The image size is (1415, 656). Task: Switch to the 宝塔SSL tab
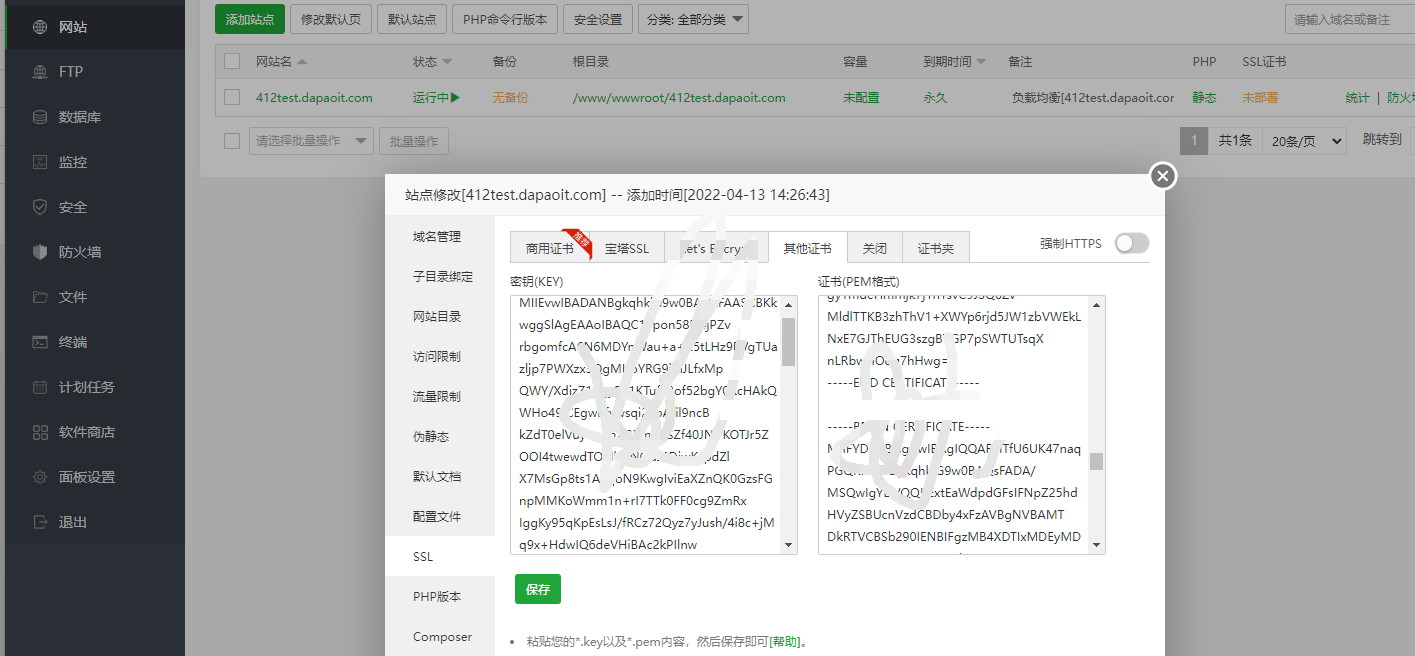click(x=627, y=248)
